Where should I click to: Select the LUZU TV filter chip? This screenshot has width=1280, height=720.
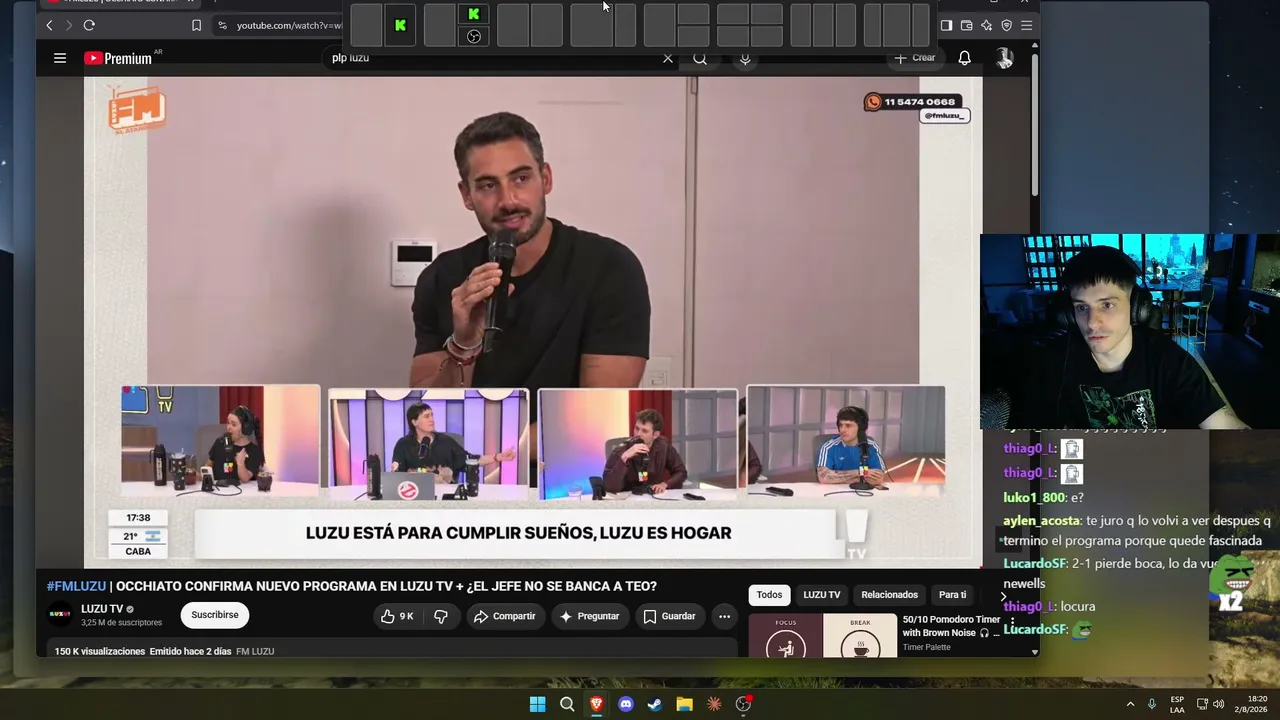click(822, 595)
